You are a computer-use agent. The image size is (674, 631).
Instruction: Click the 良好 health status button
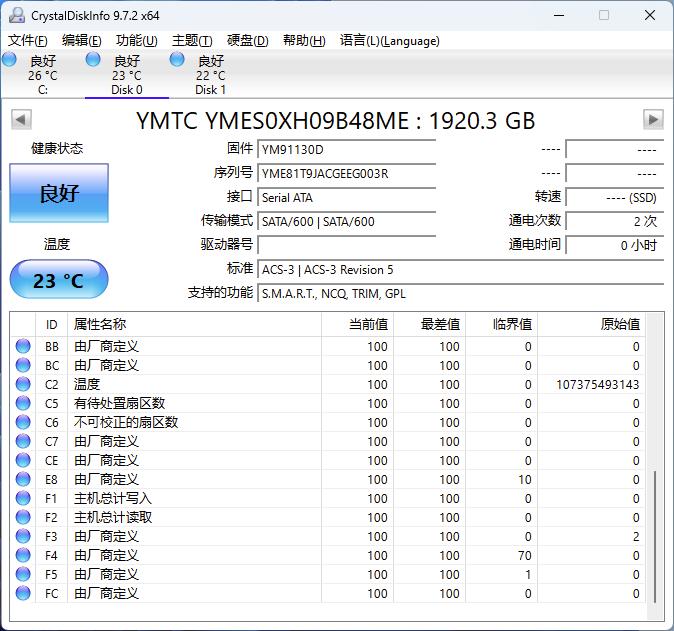pyautogui.click(x=59, y=193)
